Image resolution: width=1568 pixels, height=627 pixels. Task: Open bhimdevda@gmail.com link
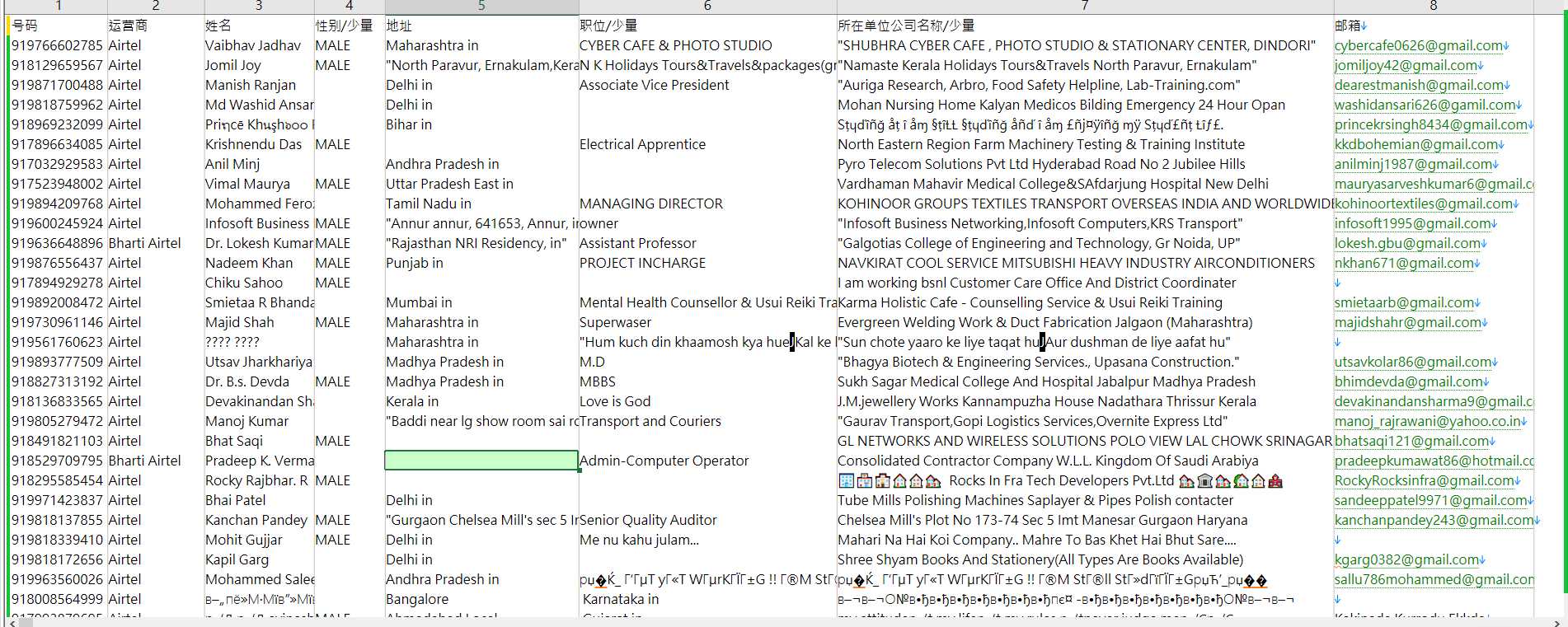click(1409, 381)
